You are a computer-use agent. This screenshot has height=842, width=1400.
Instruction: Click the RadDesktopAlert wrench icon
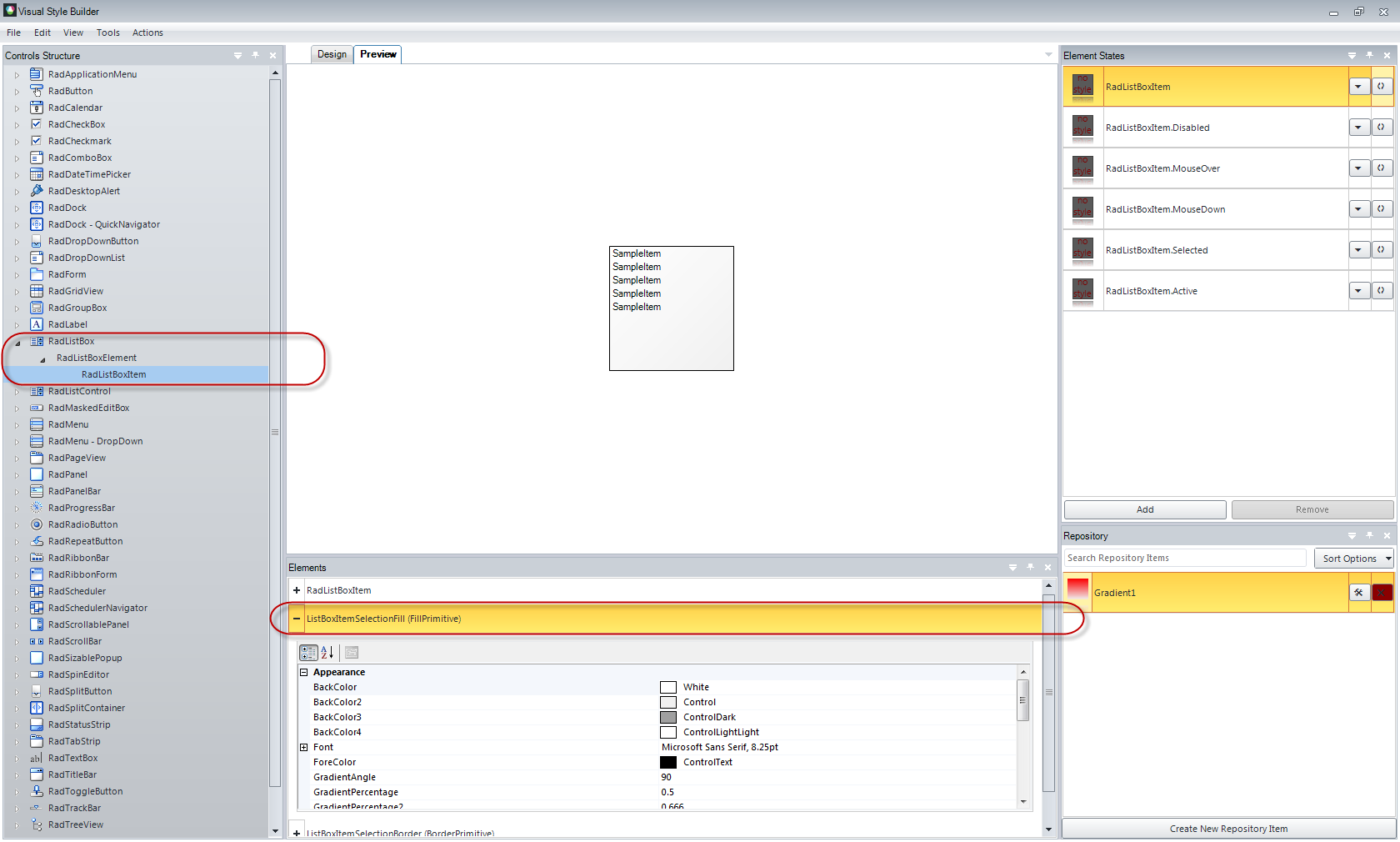[x=37, y=191]
